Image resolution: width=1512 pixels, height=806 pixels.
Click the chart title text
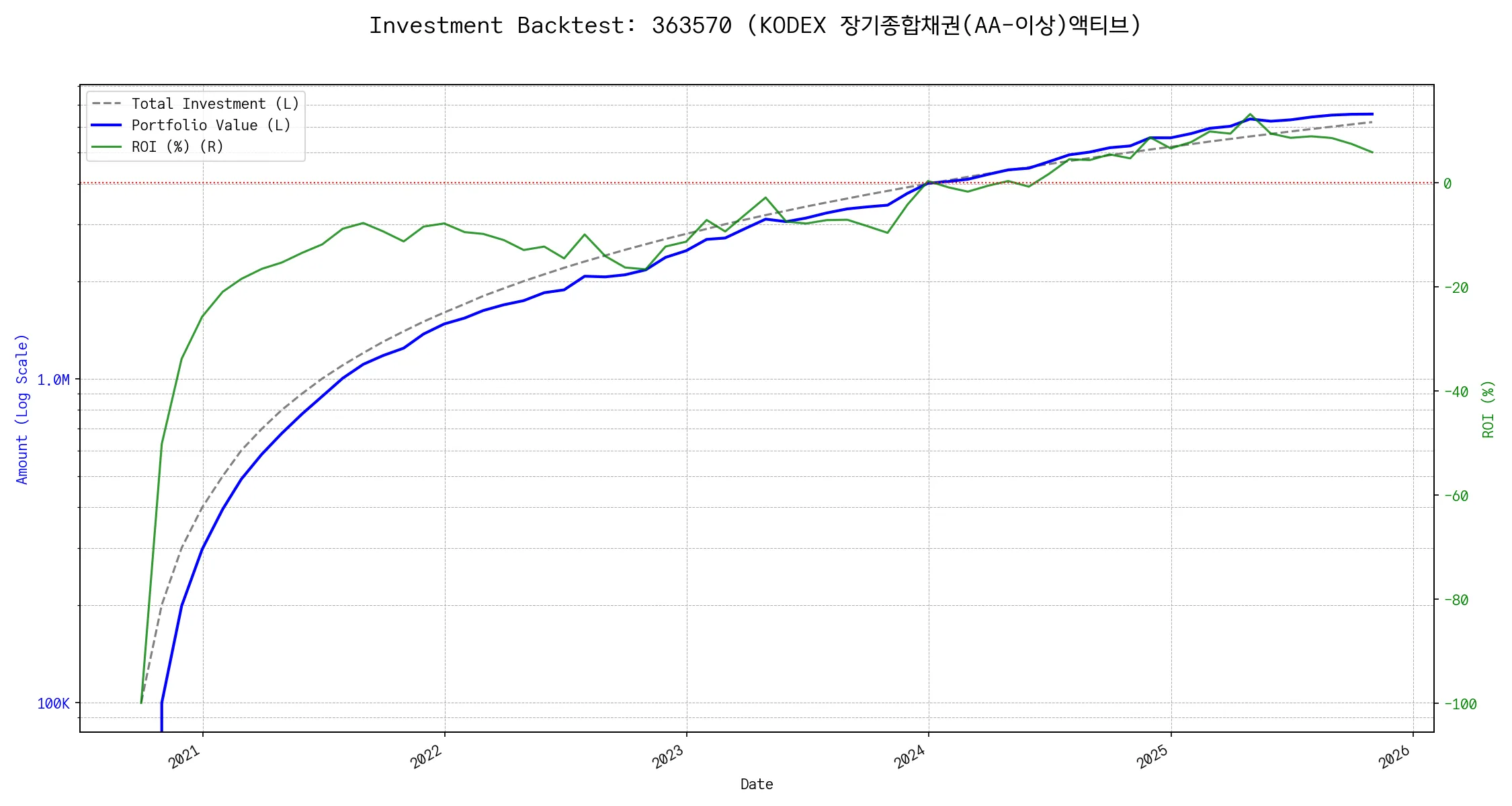pyautogui.click(x=755, y=26)
